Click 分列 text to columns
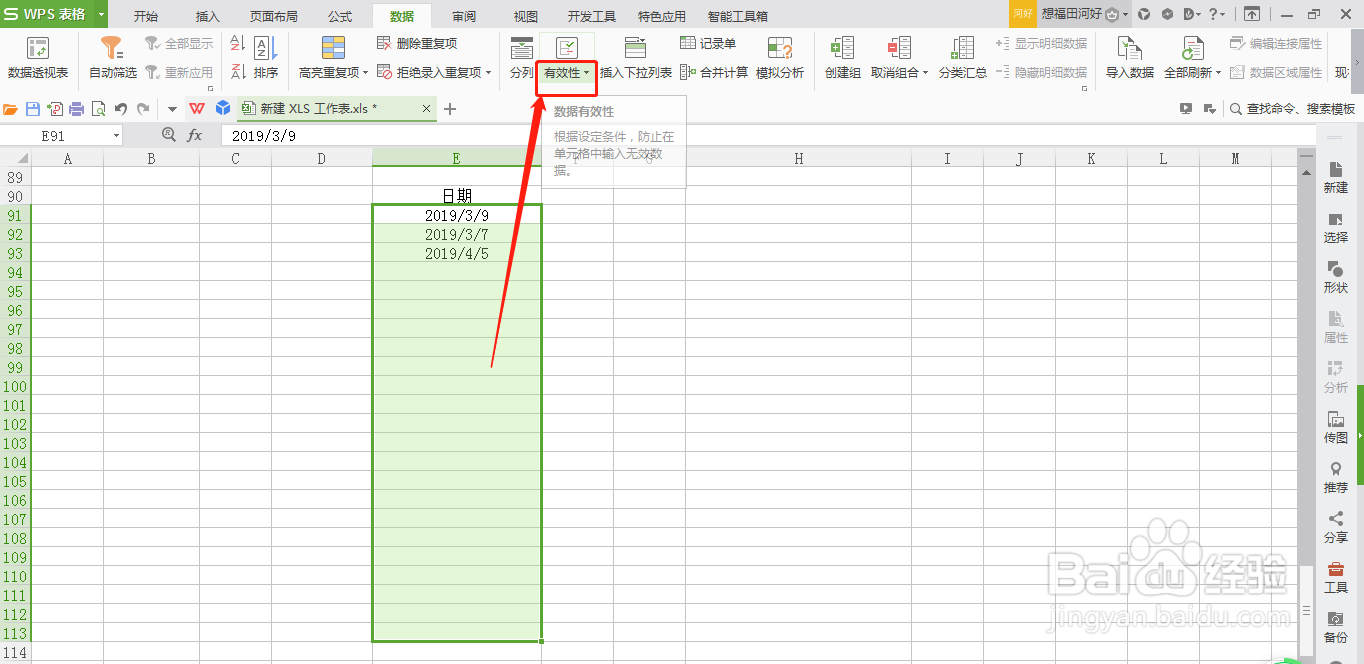This screenshot has width=1364, height=664. [521, 58]
